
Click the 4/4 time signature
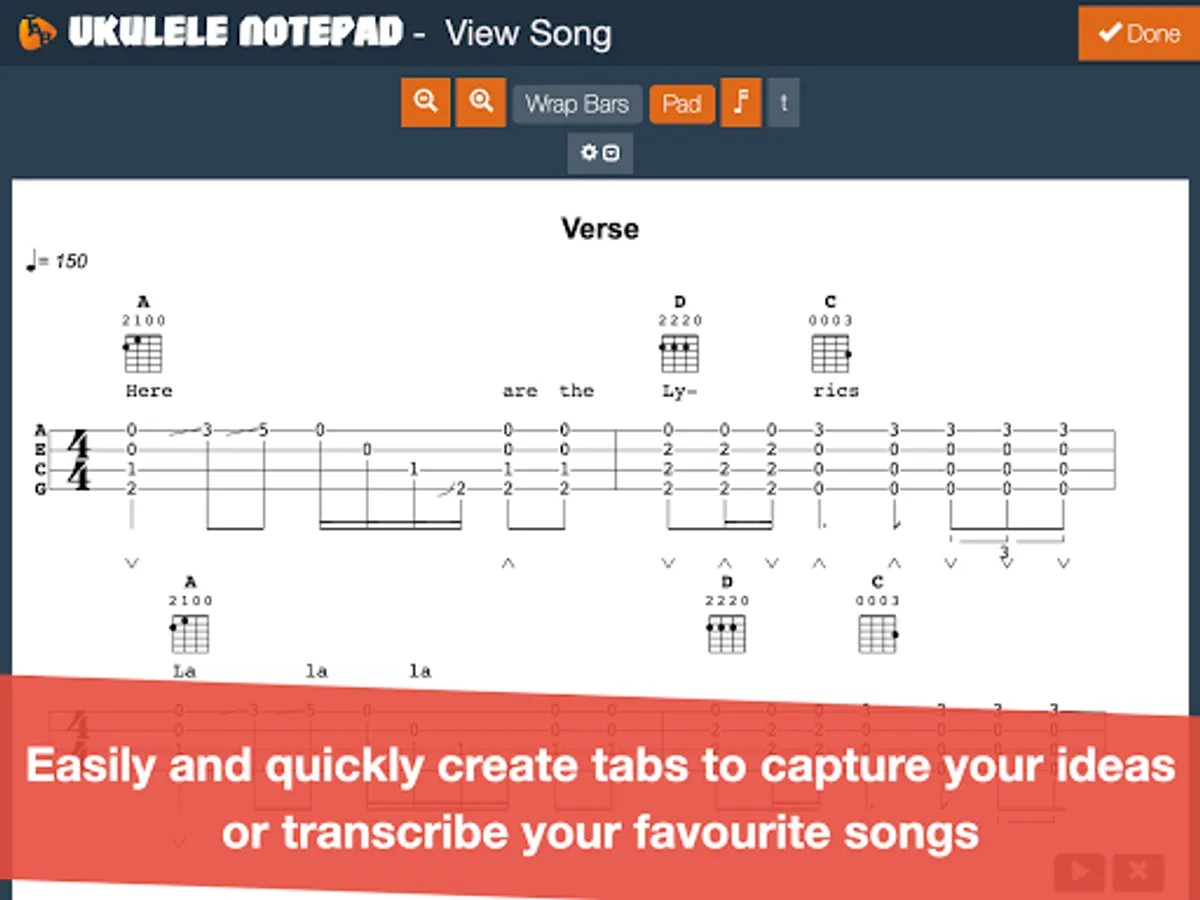pos(77,460)
